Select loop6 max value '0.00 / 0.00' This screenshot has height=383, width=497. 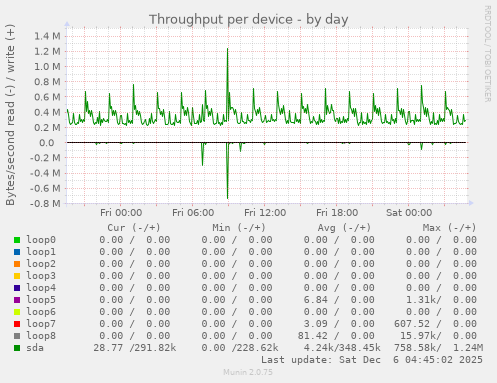coord(441,312)
